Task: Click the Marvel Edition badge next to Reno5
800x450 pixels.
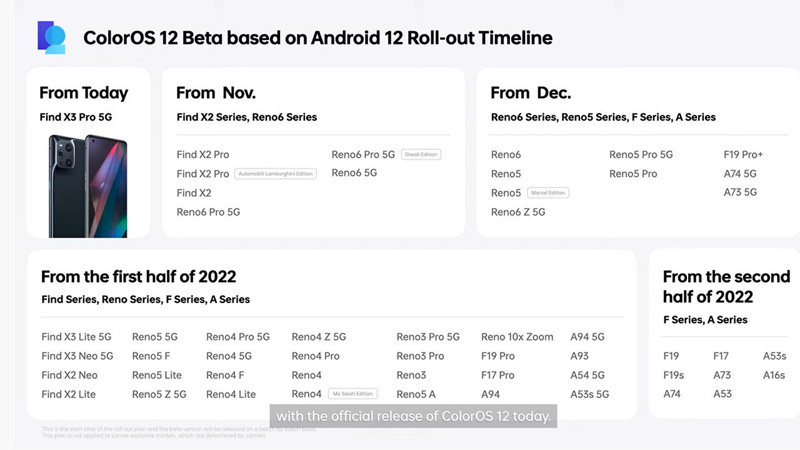Action: tap(548, 193)
